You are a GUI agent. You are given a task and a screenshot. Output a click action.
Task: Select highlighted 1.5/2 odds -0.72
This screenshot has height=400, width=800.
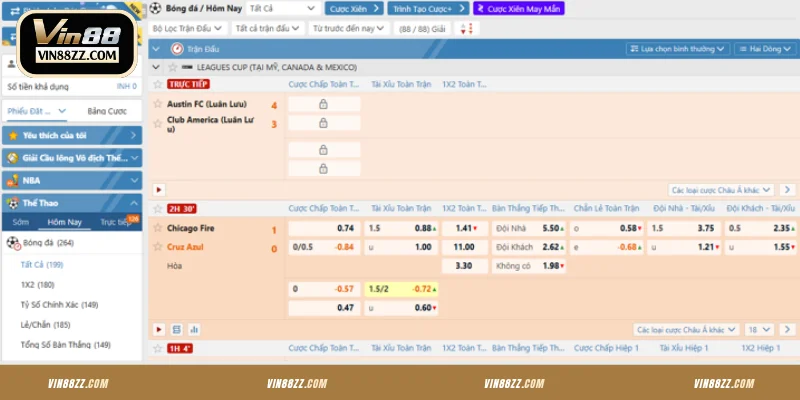[401, 289]
